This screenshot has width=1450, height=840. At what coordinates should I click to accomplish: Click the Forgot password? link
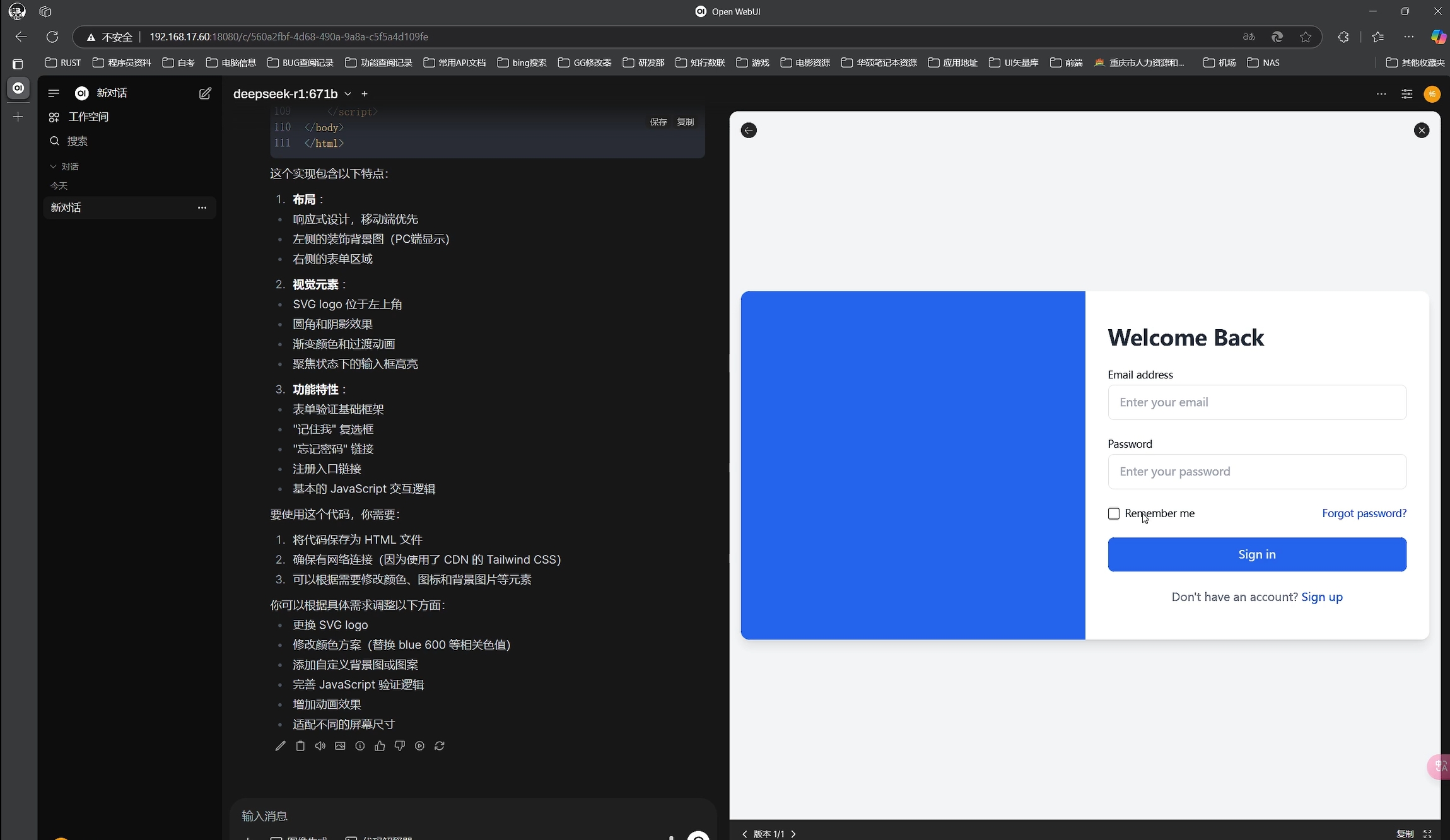click(1364, 513)
